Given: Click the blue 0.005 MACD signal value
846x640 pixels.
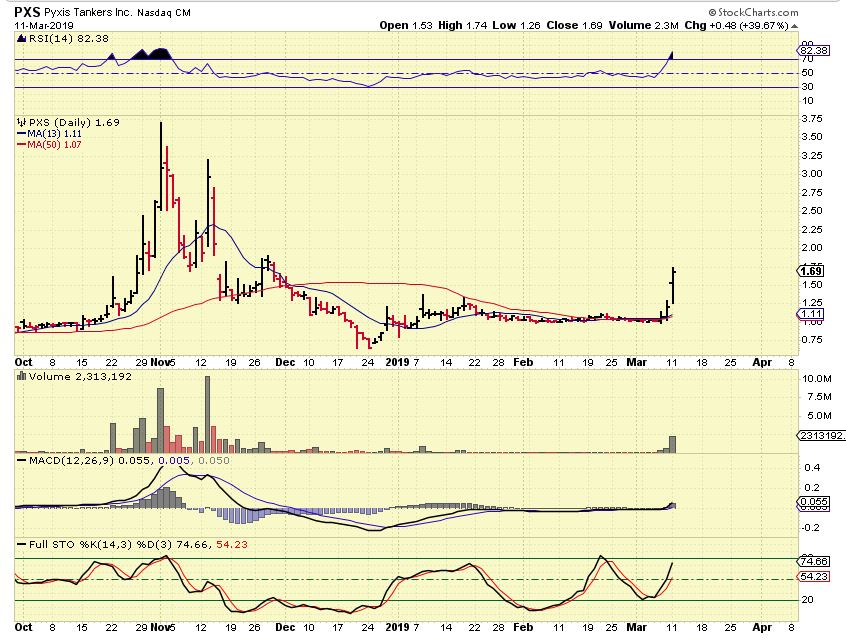Looking at the screenshot, I should (174, 461).
